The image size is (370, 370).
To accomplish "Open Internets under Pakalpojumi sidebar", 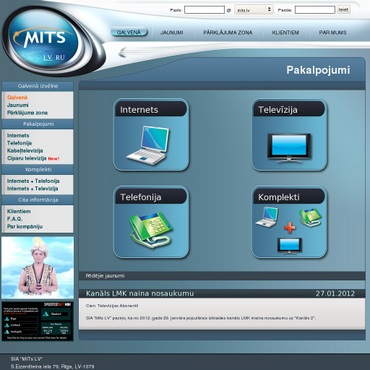I will [x=18, y=135].
